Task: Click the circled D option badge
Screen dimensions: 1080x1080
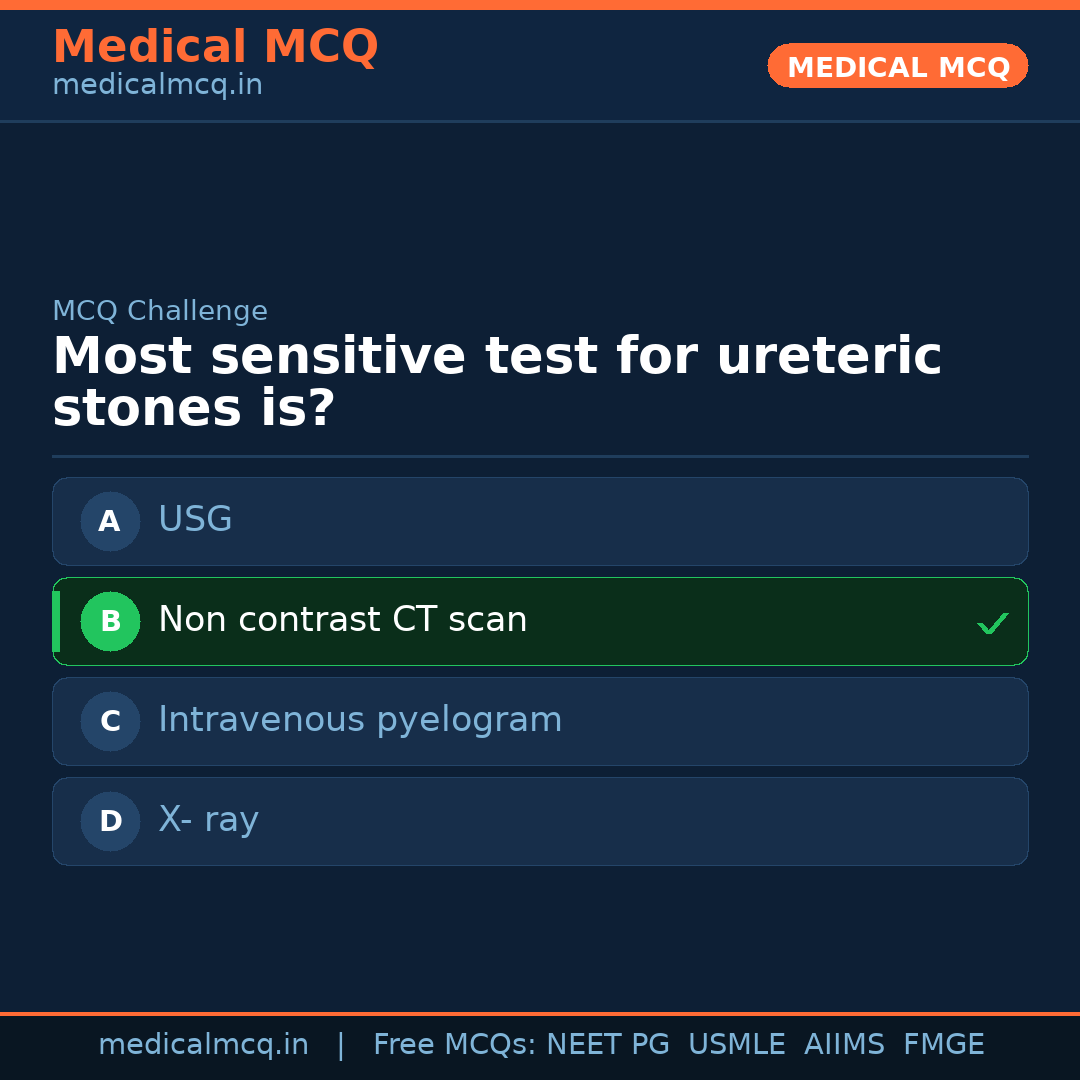Action: pos(110,821)
